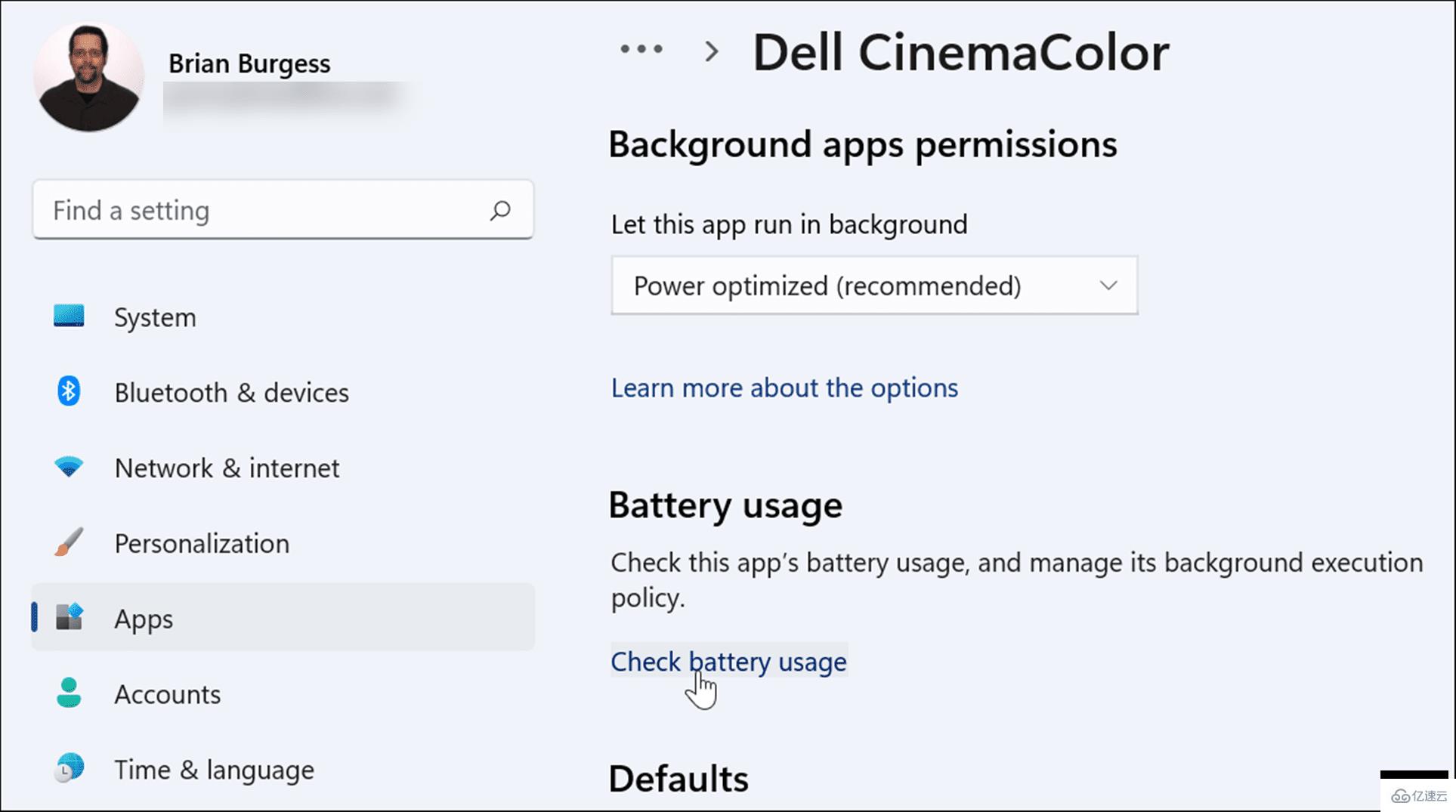This screenshot has height=812, width=1456.
Task: Select Personalization in the sidebar
Action: point(283,543)
